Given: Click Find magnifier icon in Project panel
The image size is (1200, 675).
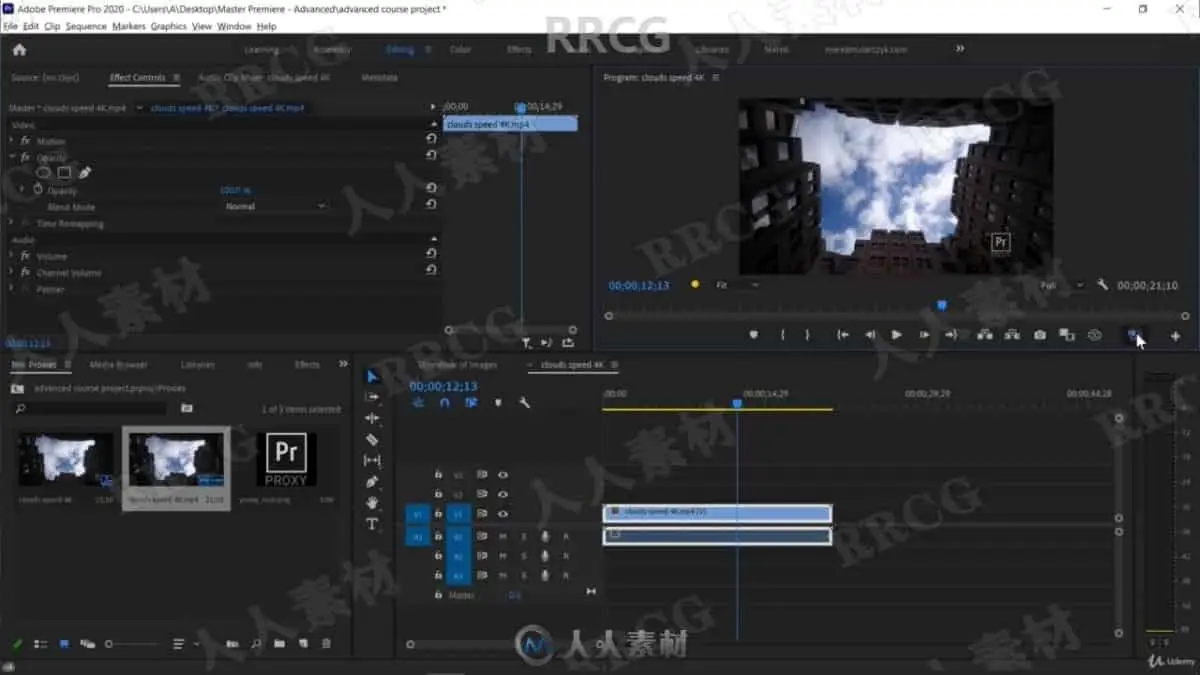Looking at the screenshot, I should click(256, 644).
